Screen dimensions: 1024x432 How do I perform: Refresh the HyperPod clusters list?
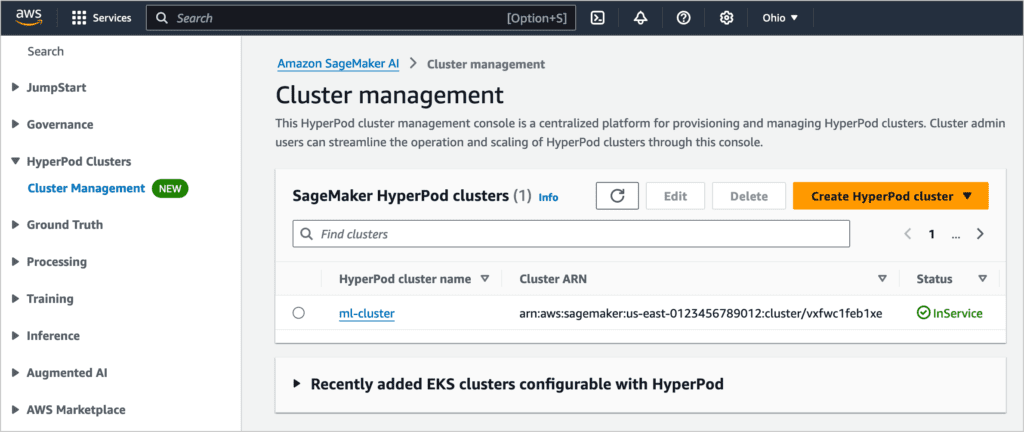click(x=617, y=196)
